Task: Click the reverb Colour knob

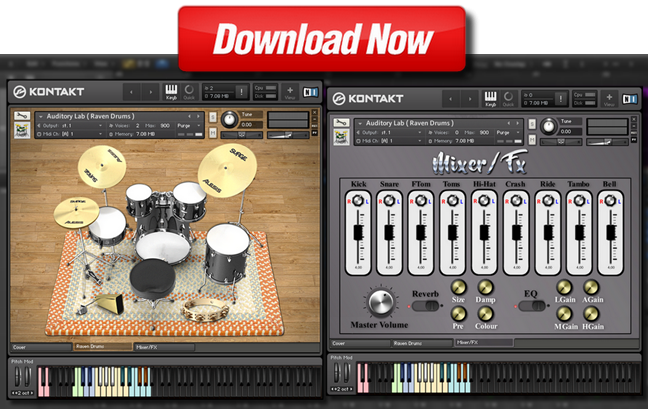Action: click(x=486, y=314)
